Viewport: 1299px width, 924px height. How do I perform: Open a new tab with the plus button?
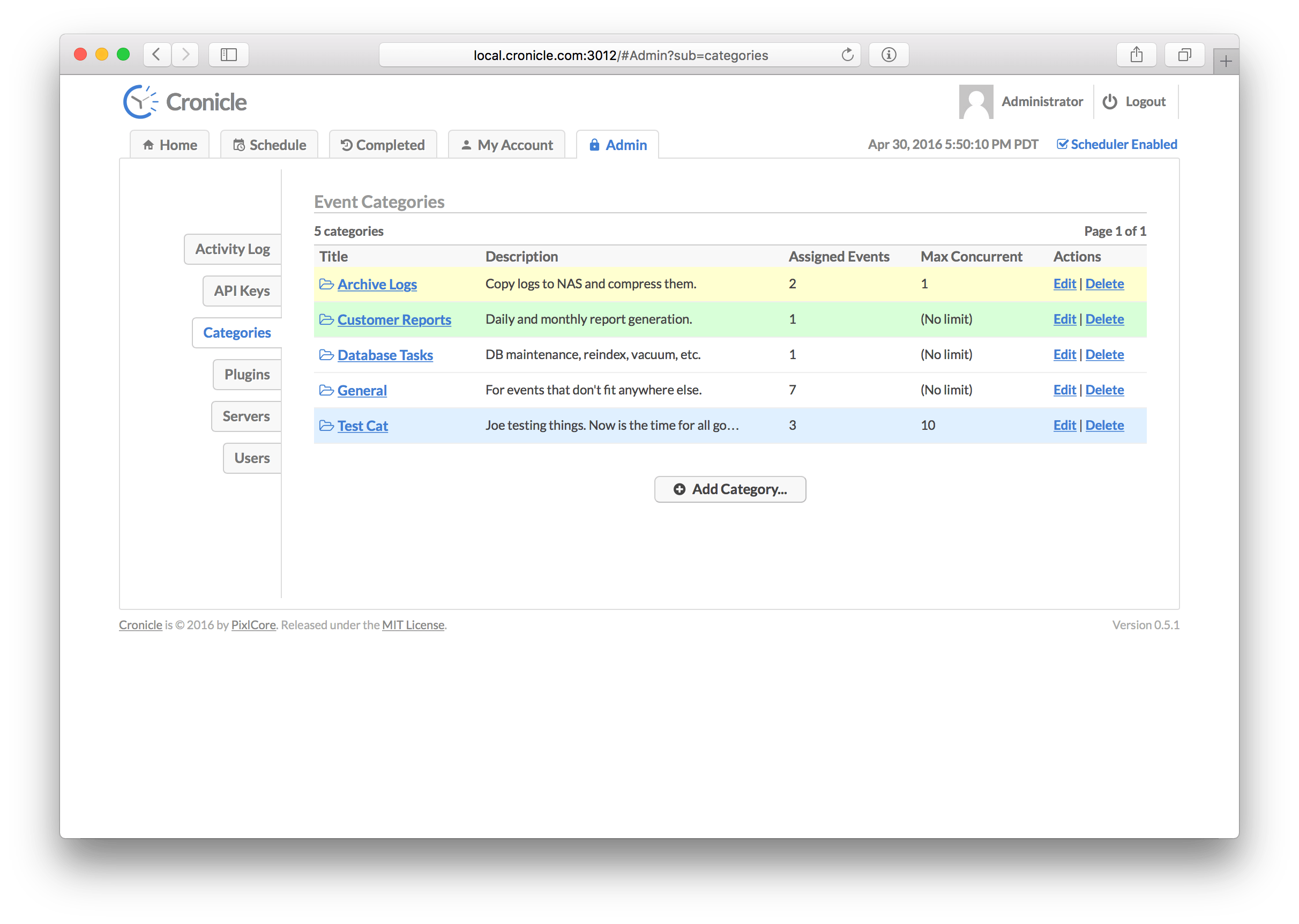1226,62
